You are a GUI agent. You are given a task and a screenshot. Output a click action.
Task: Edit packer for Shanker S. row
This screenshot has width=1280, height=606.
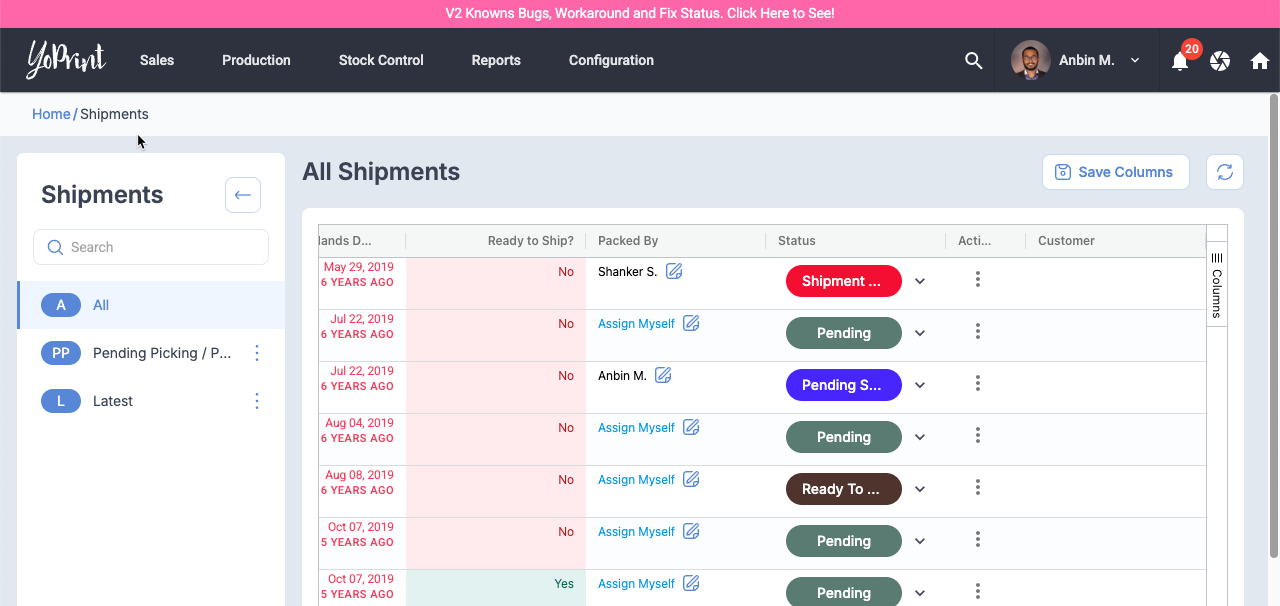(674, 271)
